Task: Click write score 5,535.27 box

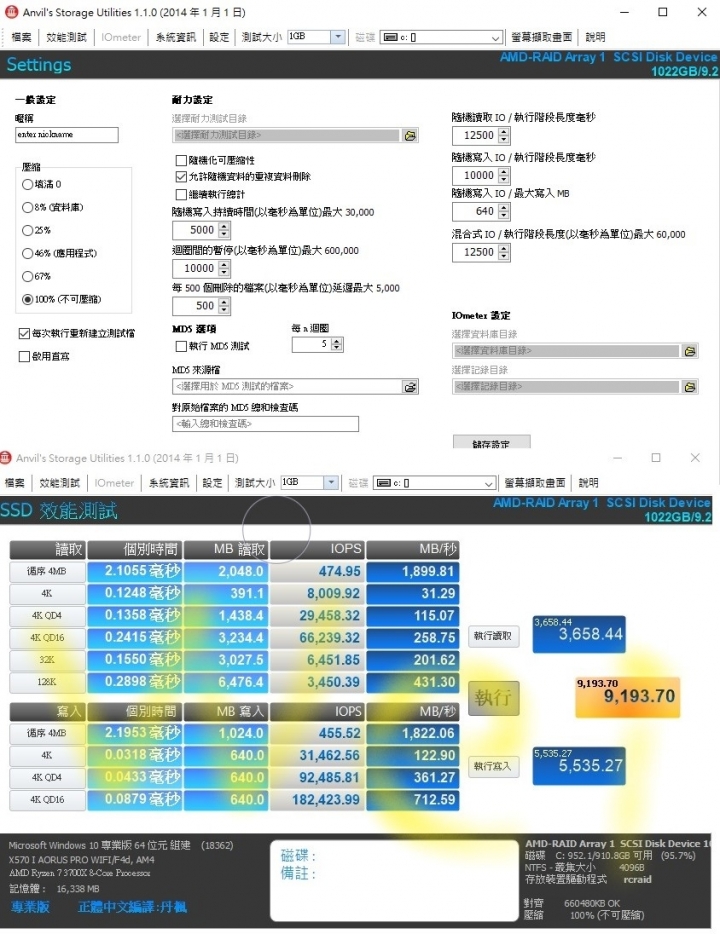Action: point(579,766)
